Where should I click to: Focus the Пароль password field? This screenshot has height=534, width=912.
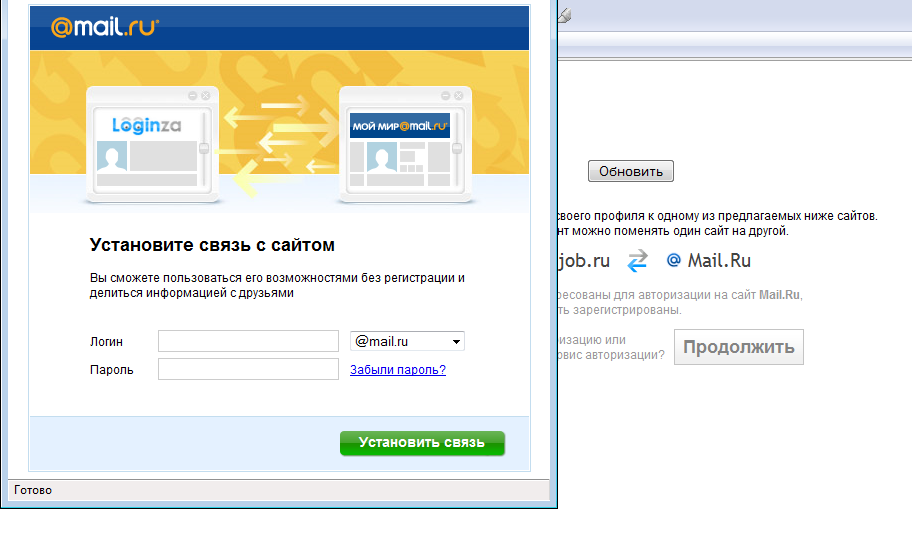coord(248,370)
